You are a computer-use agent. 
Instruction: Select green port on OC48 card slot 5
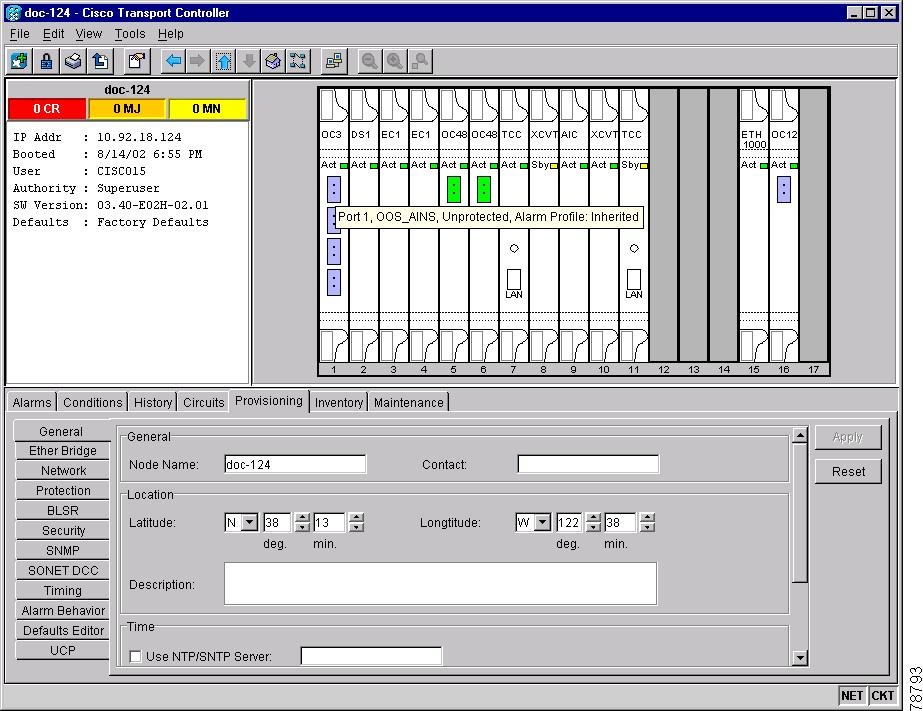(454, 190)
